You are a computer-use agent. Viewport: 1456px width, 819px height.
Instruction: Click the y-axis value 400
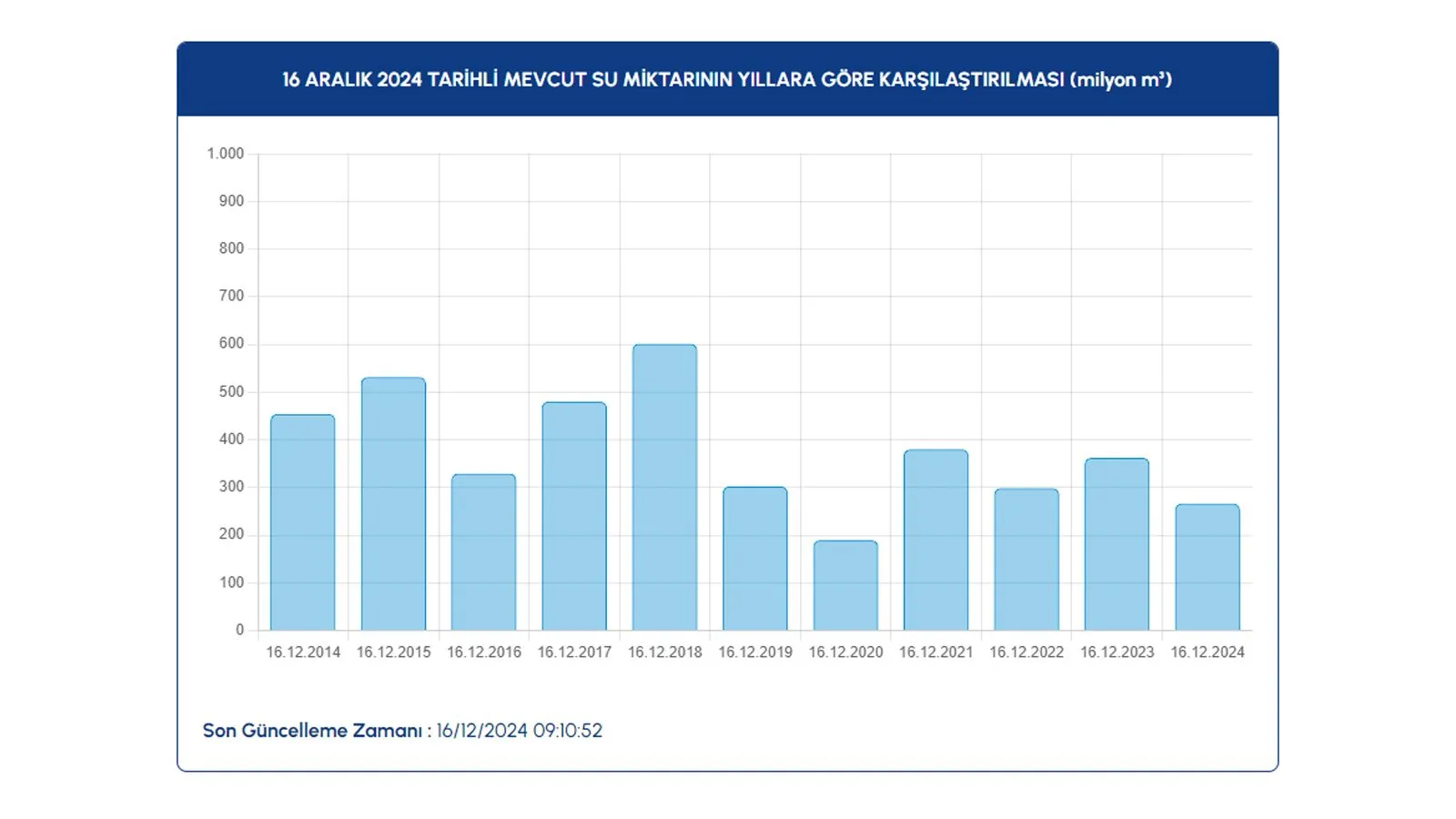[x=231, y=440]
